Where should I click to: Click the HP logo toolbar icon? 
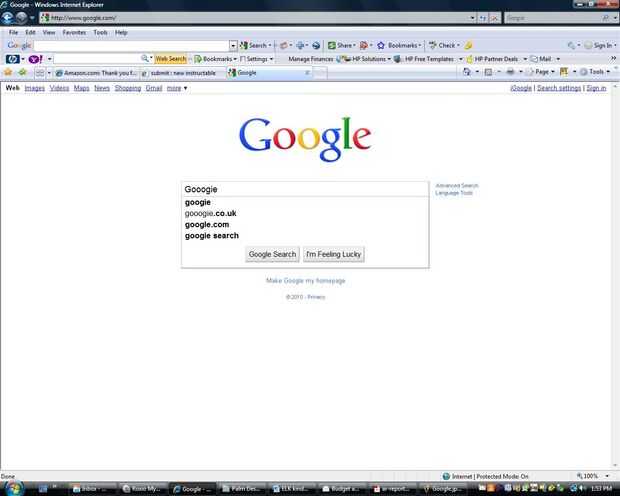(13, 59)
